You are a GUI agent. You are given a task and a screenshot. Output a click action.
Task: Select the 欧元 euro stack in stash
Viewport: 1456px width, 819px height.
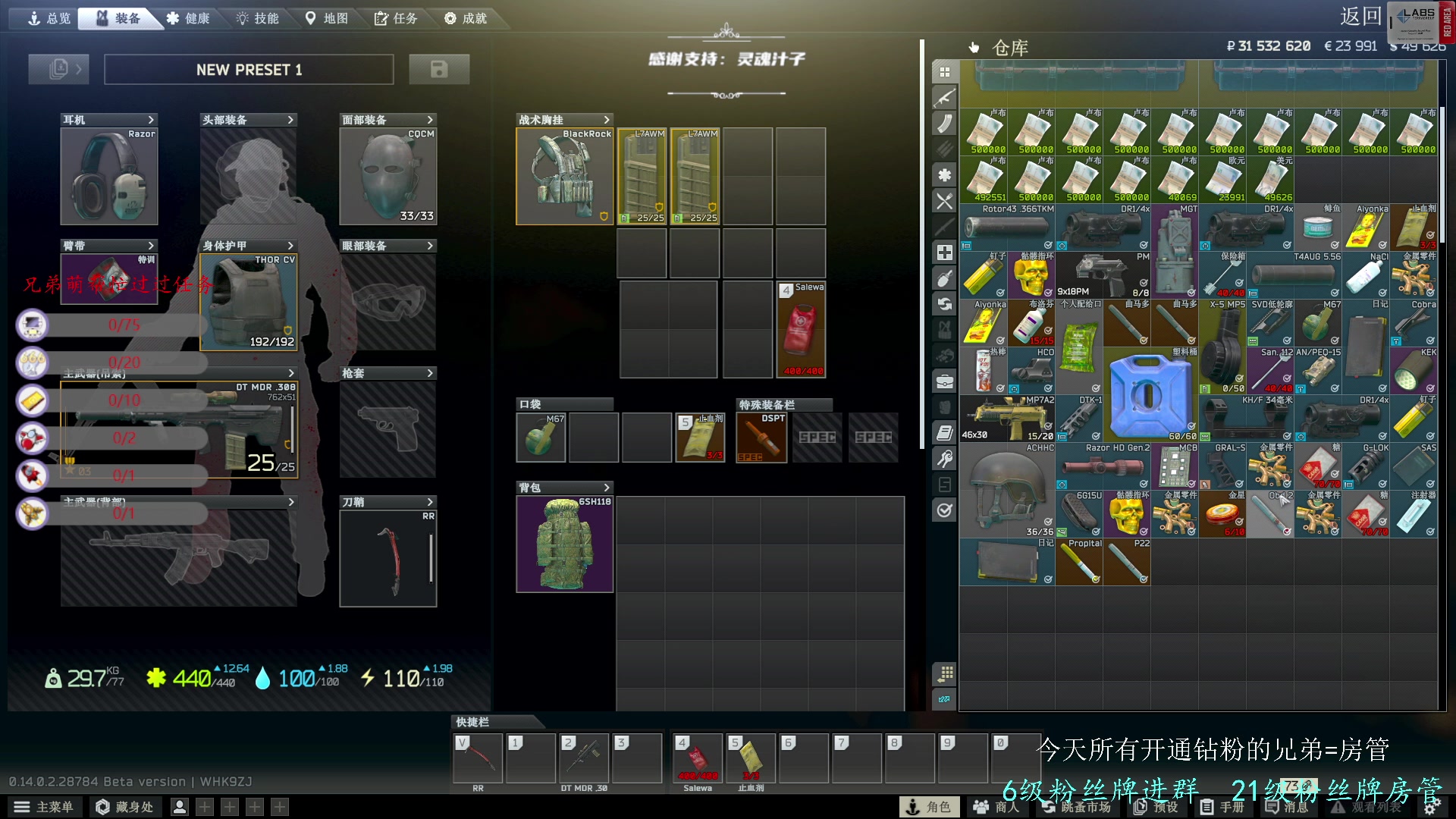1222,179
